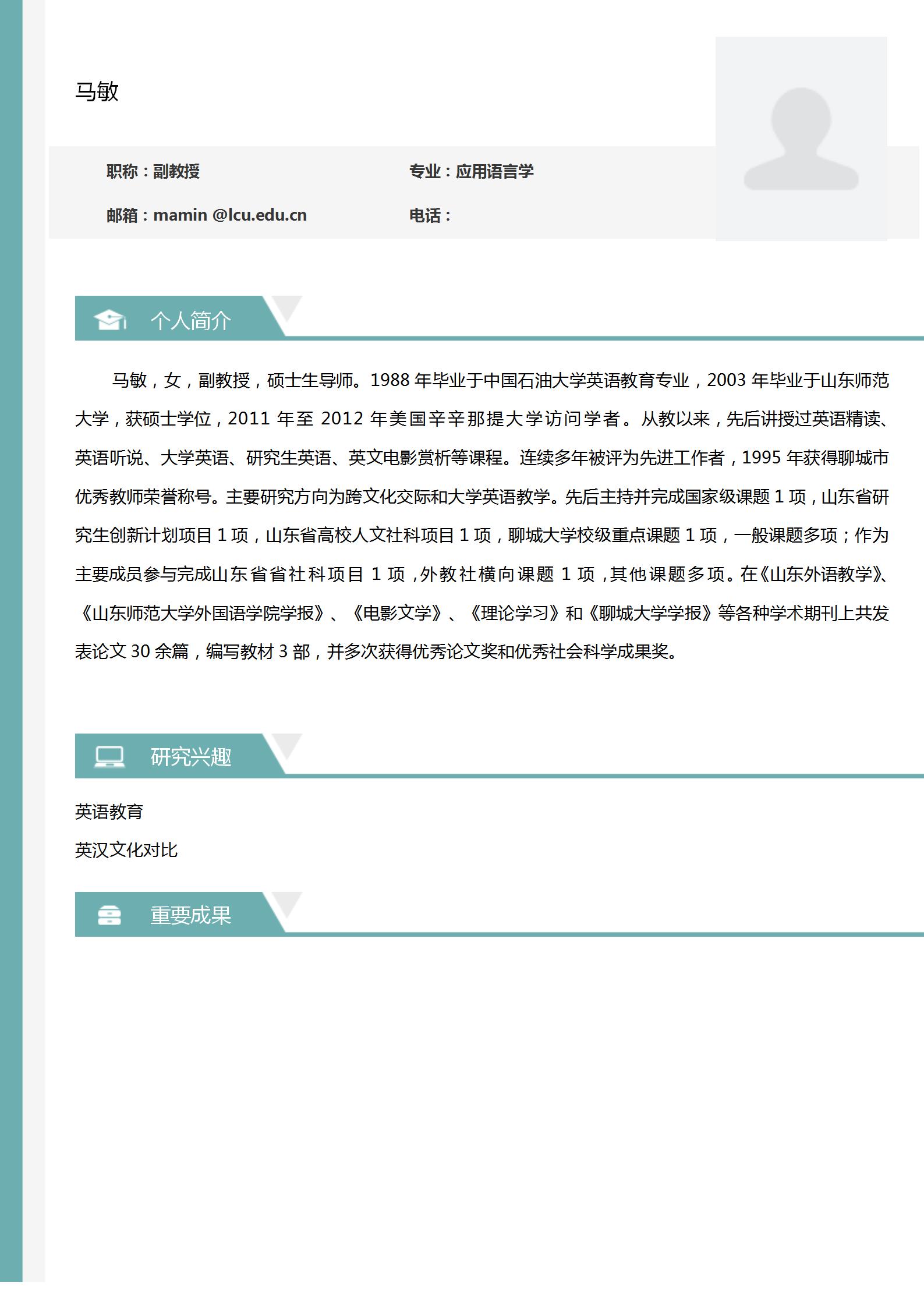924x1307 pixels.
Task: Click the storage box icon beside 重要成果
Action: click(109, 915)
